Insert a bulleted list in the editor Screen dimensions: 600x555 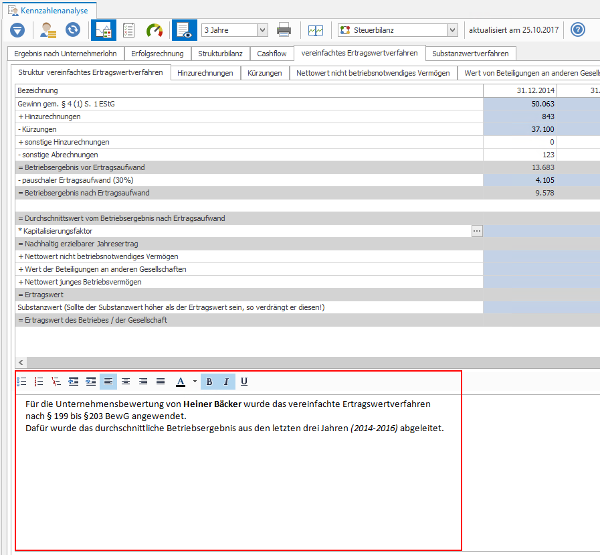[22, 382]
